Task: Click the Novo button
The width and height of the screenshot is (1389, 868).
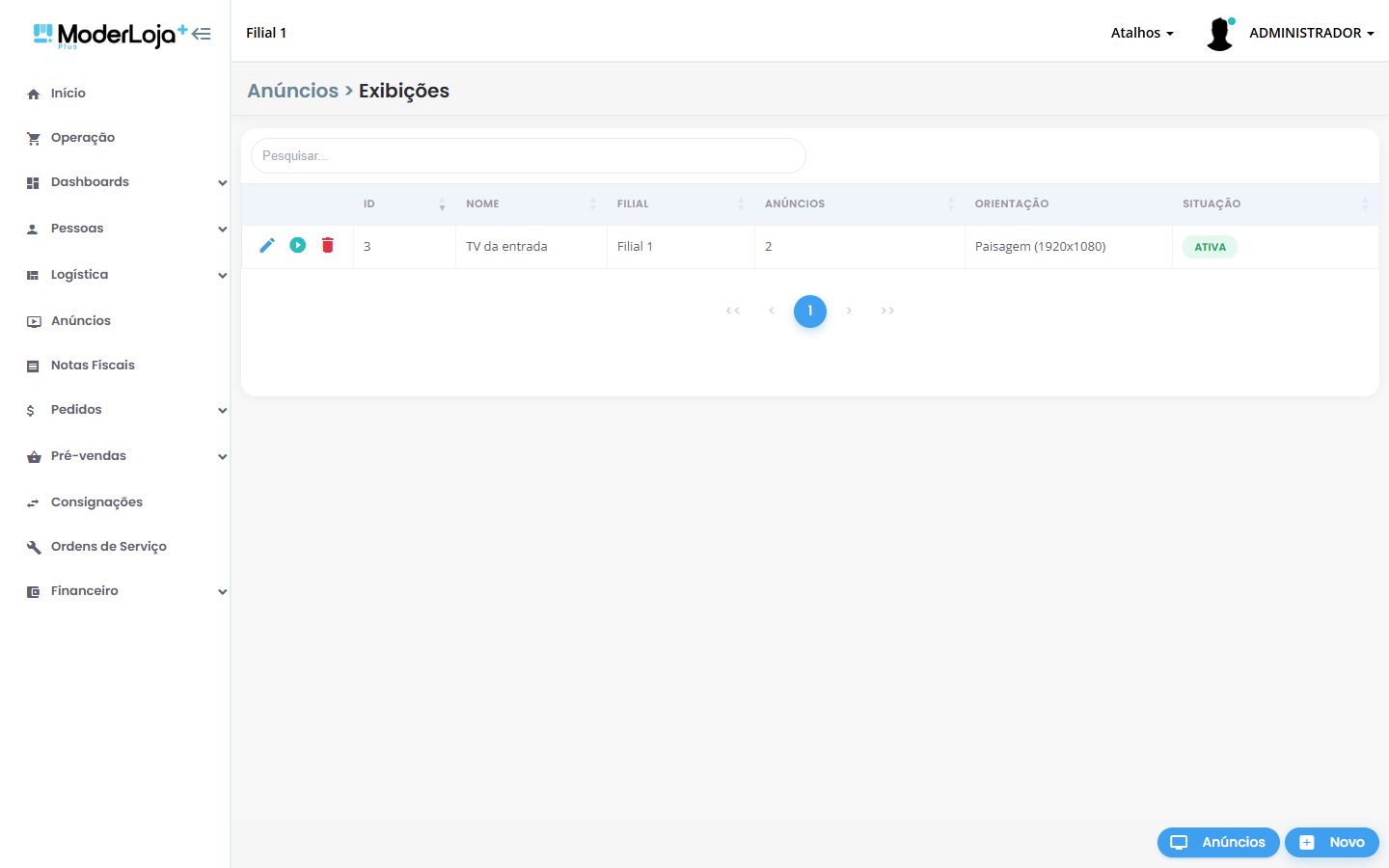Action: pyautogui.click(x=1332, y=842)
